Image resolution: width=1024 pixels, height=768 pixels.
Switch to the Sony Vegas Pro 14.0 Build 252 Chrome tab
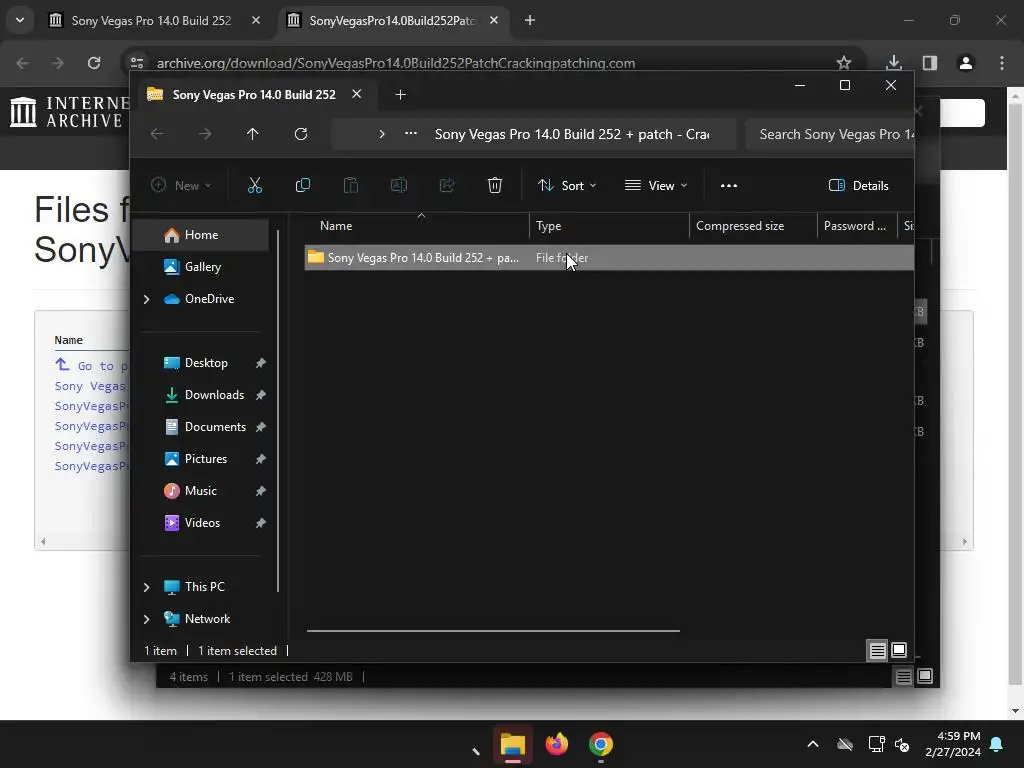click(x=150, y=21)
